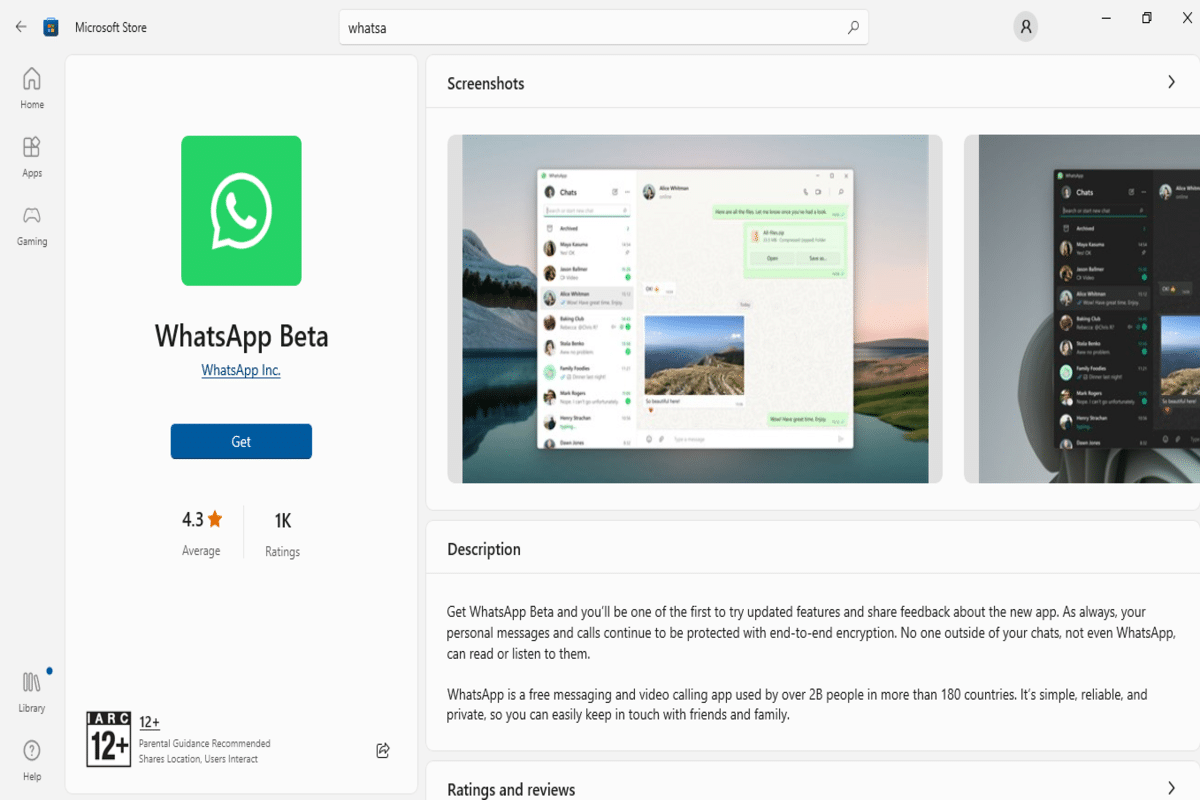Click the 'Microsoft Store' window title text
Viewport: 1200px width, 800px height.
(x=111, y=28)
